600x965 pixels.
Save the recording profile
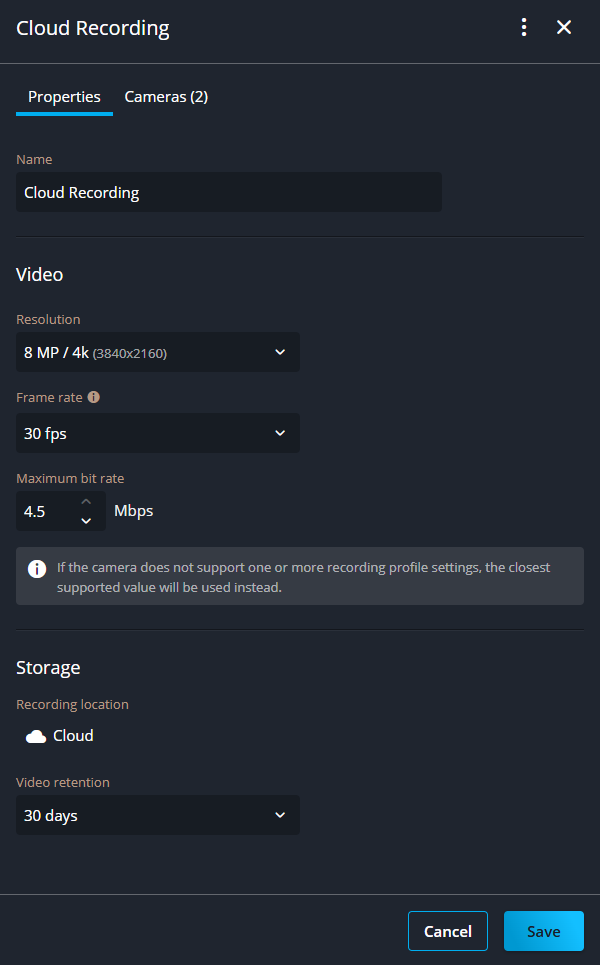coord(543,931)
